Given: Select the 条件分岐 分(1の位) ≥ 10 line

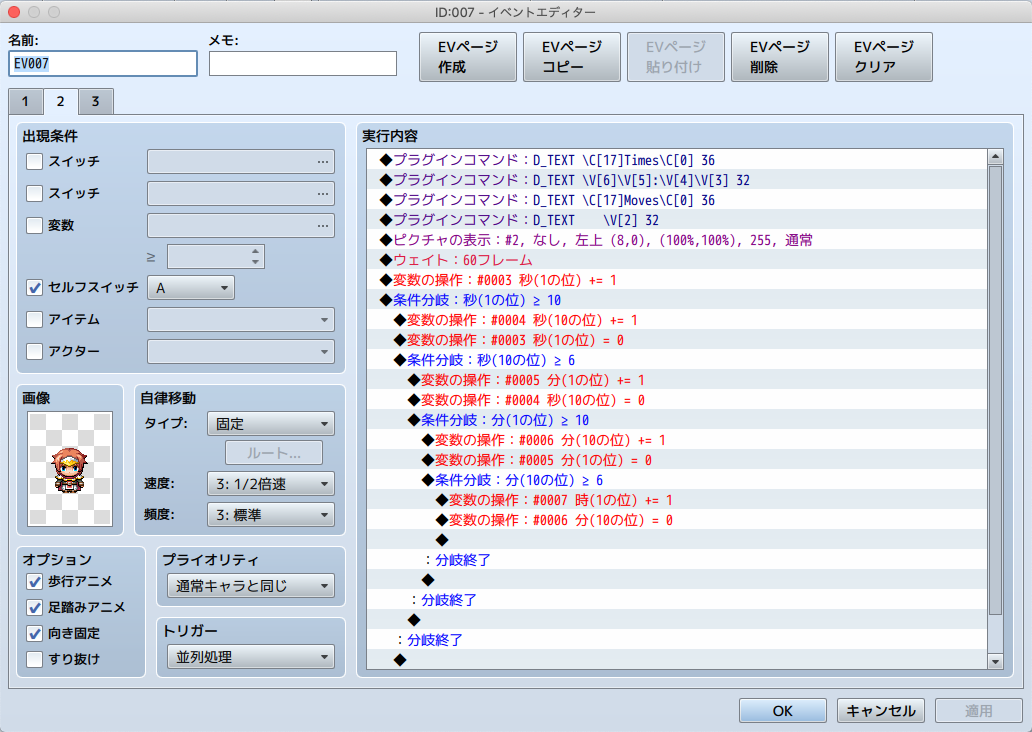Looking at the screenshot, I should coord(677,420).
